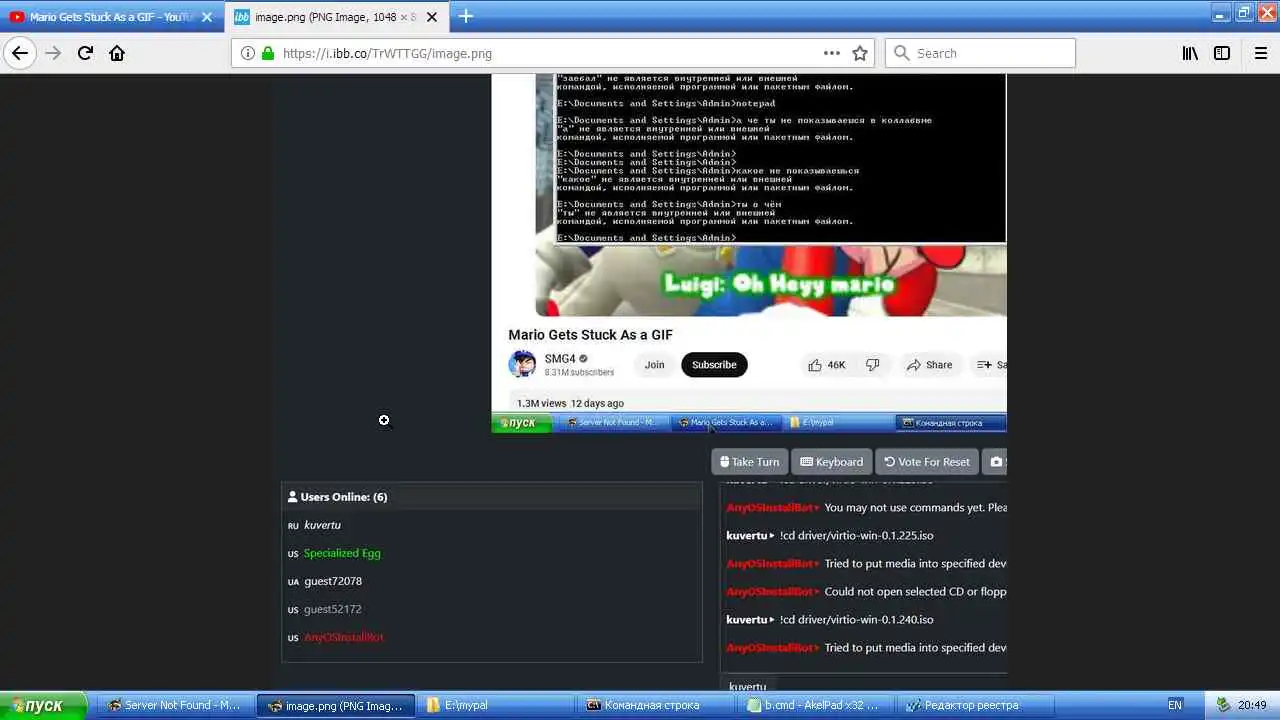This screenshot has width=1280, height=720.
Task: Click the Luigi: Oh Heyy mario subtitle
Action: pyautogui.click(x=779, y=285)
